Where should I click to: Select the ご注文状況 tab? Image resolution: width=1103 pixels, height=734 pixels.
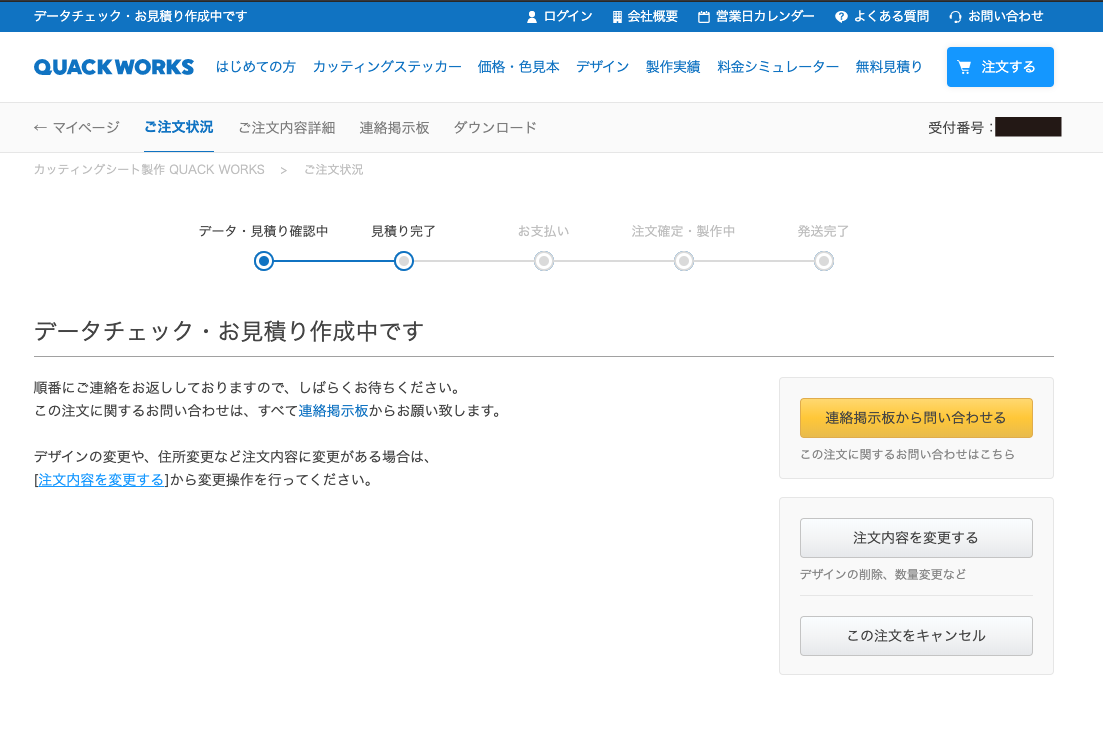tap(178, 127)
